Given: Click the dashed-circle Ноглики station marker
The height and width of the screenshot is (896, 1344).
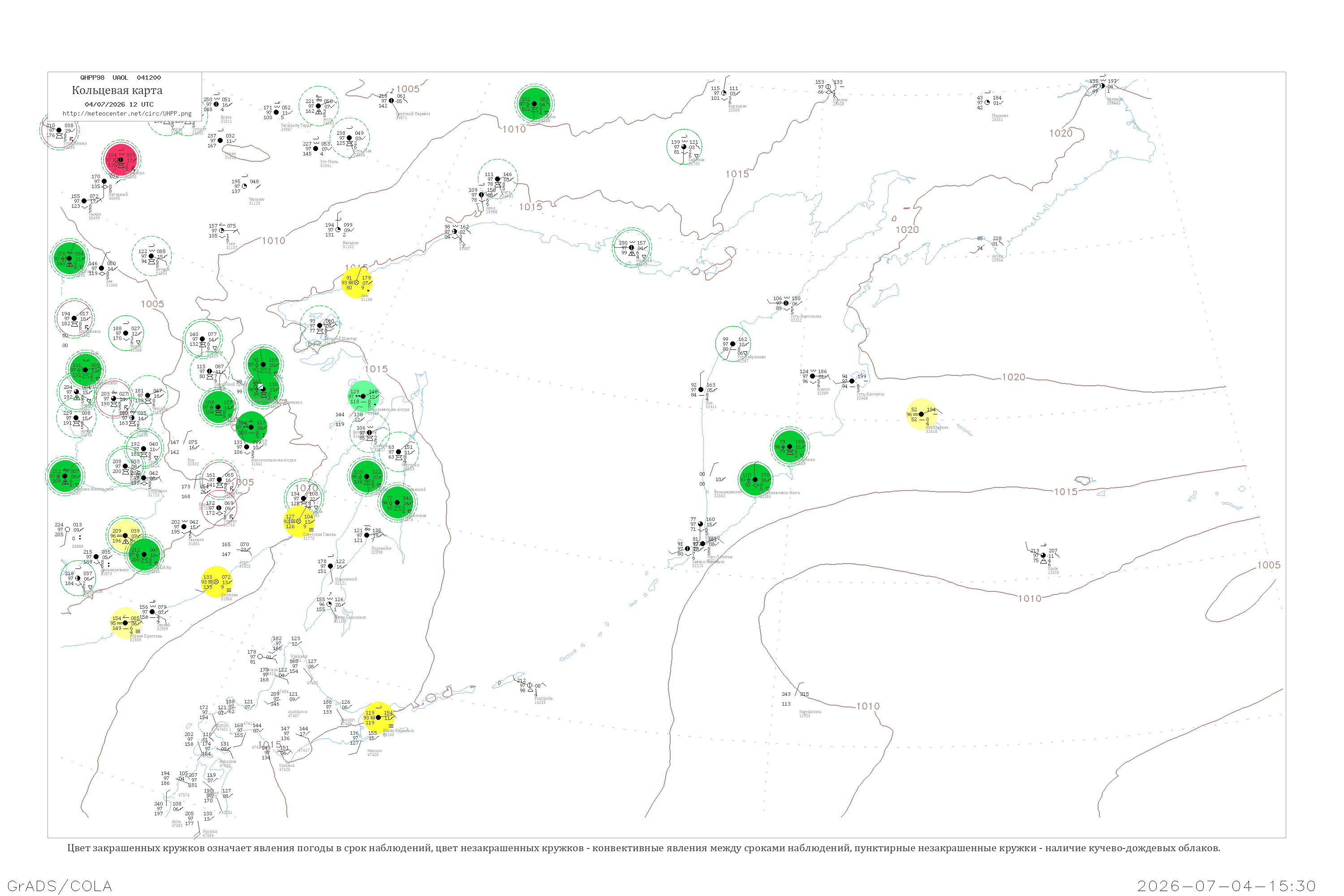Looking at the screenshot, I should (398, 452).
